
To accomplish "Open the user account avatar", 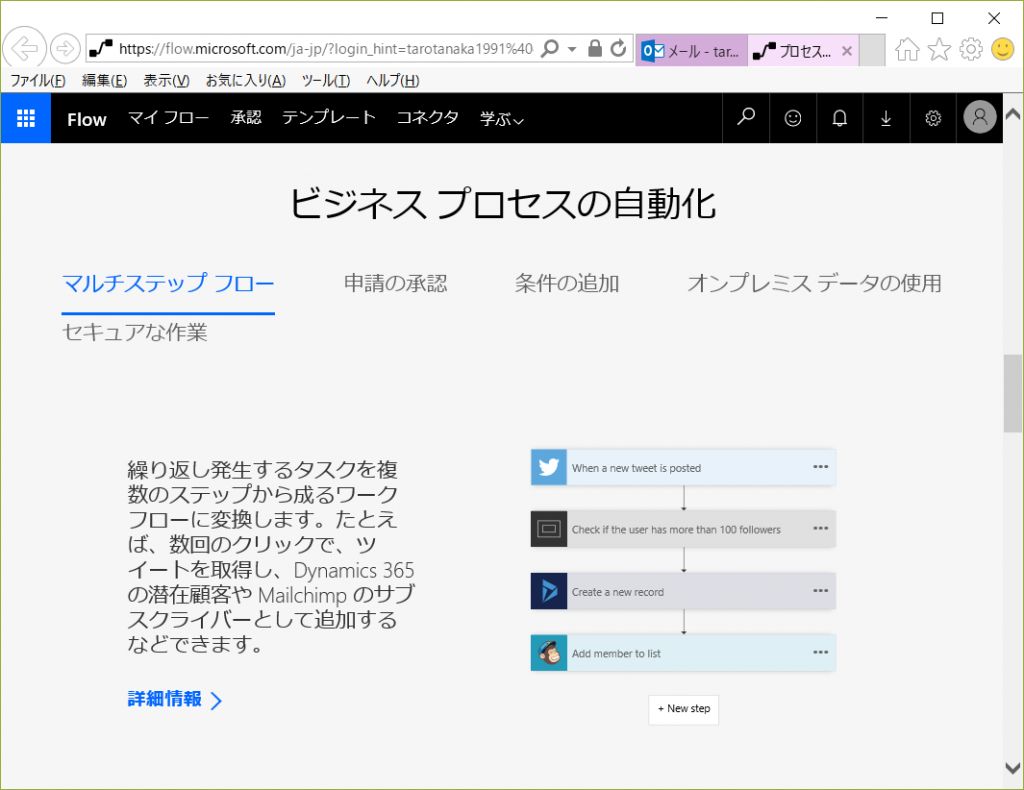I will tap(980, 118).
